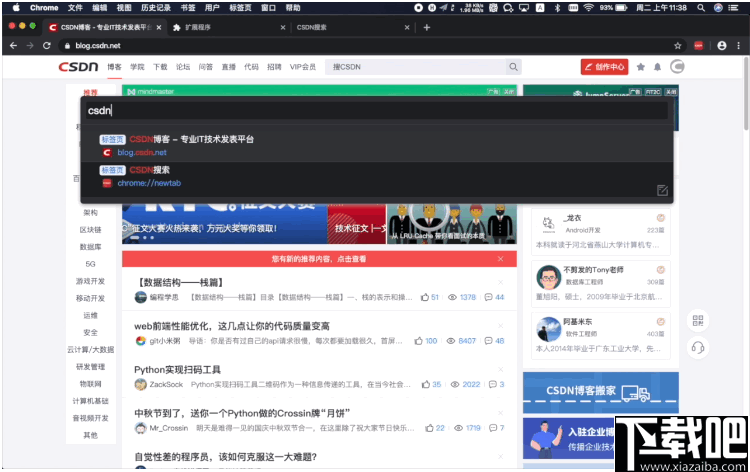This screenshot has height=472, width=750.
Task: Open article web前端性能优化
Action: 232,326
